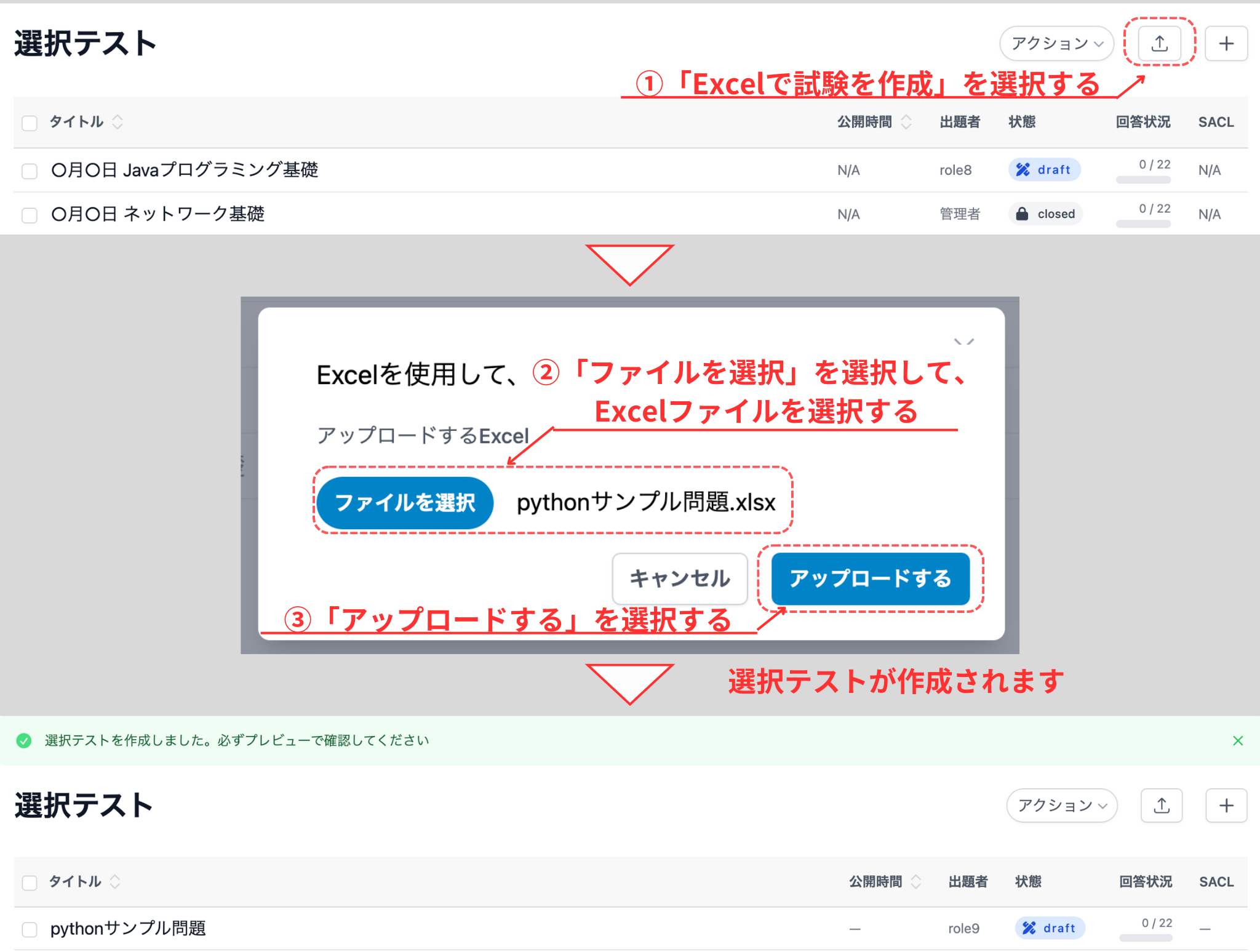Click draft badge on pythonサンプル問題 row
Screen dimensions: 1260x952
pos(1050,928)
